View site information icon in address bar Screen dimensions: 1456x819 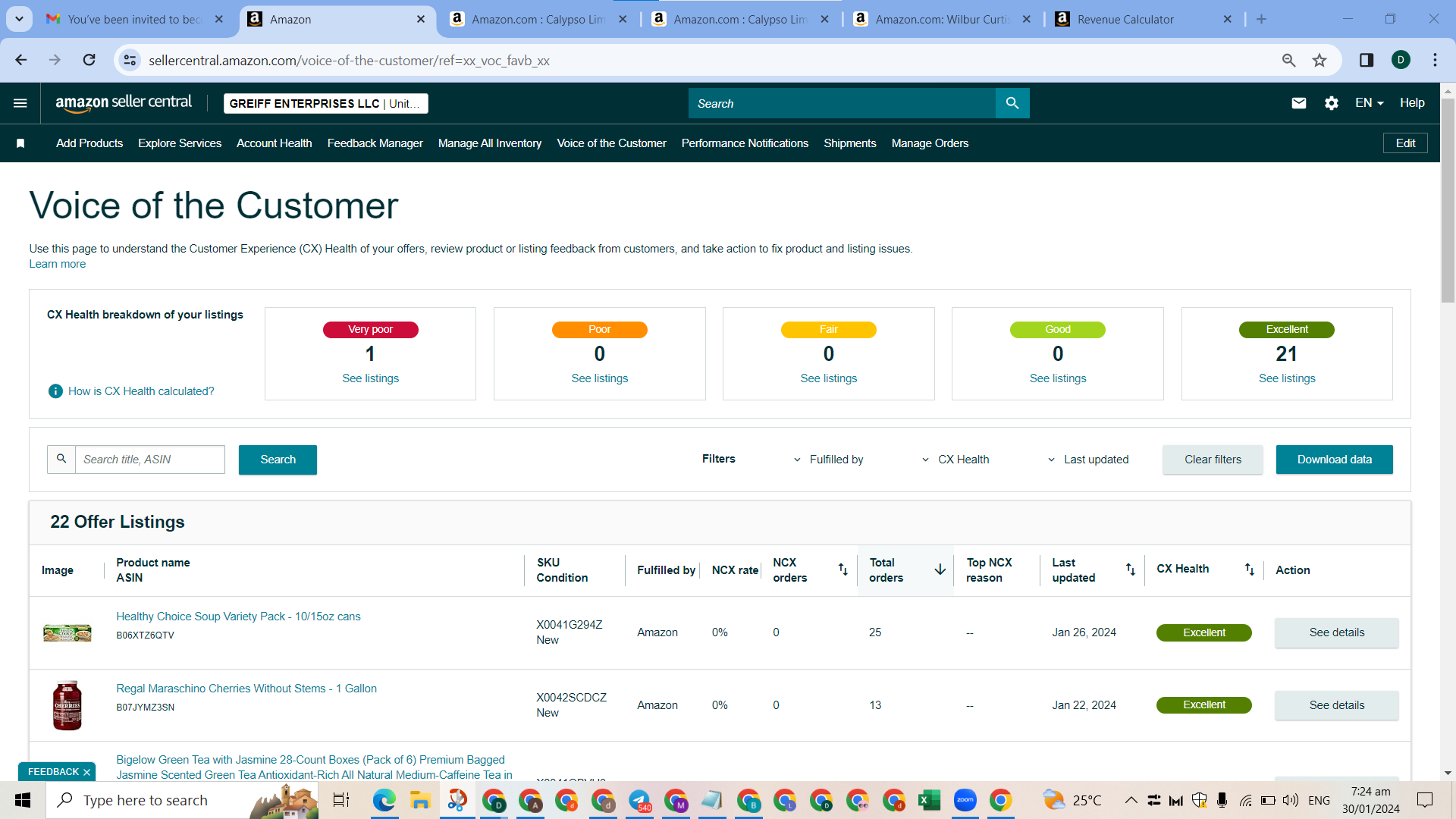click(130, 60)
